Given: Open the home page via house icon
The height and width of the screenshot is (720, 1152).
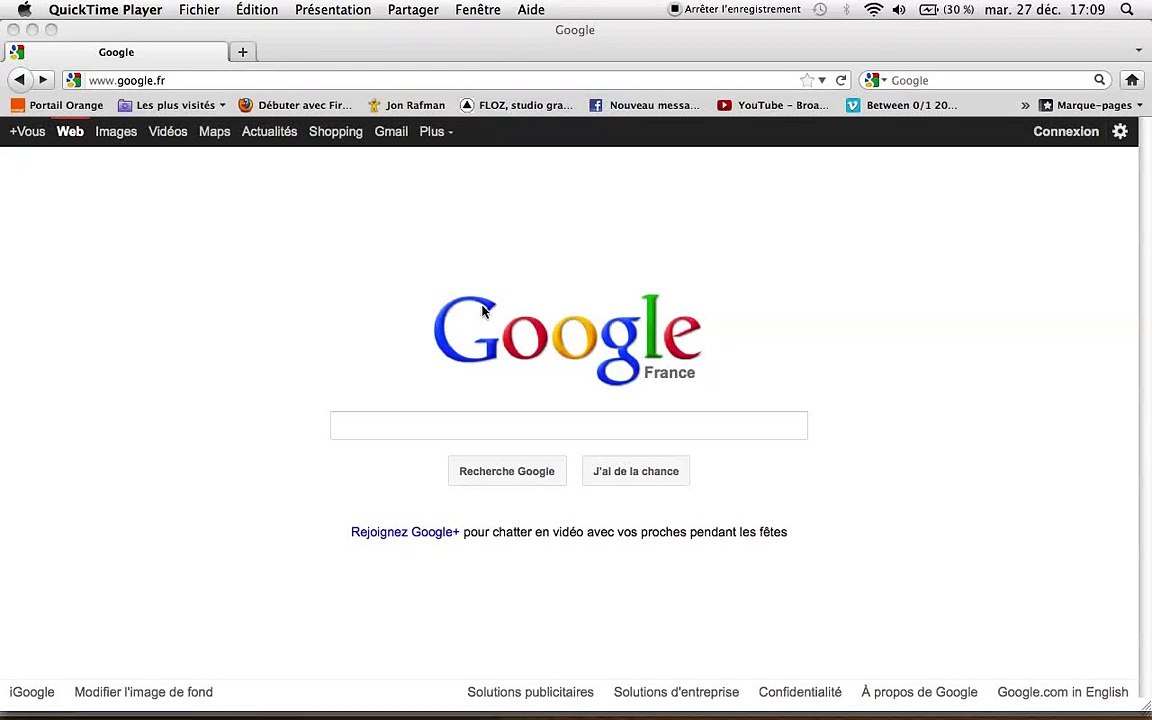Looking at the screenshot, I should click(x=1132, y=79).
